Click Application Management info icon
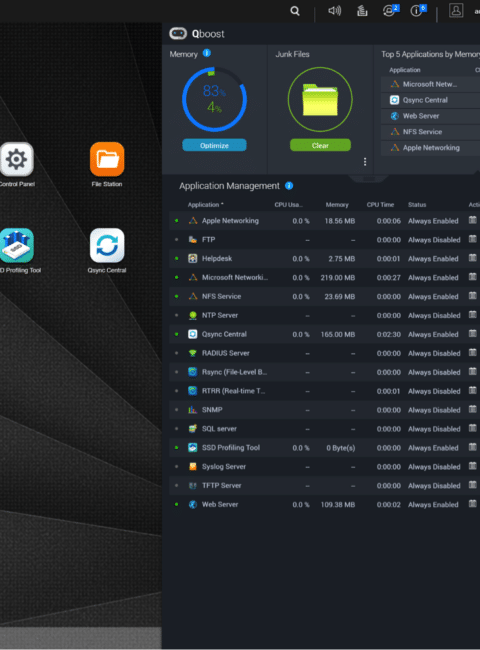 point(289,186)
